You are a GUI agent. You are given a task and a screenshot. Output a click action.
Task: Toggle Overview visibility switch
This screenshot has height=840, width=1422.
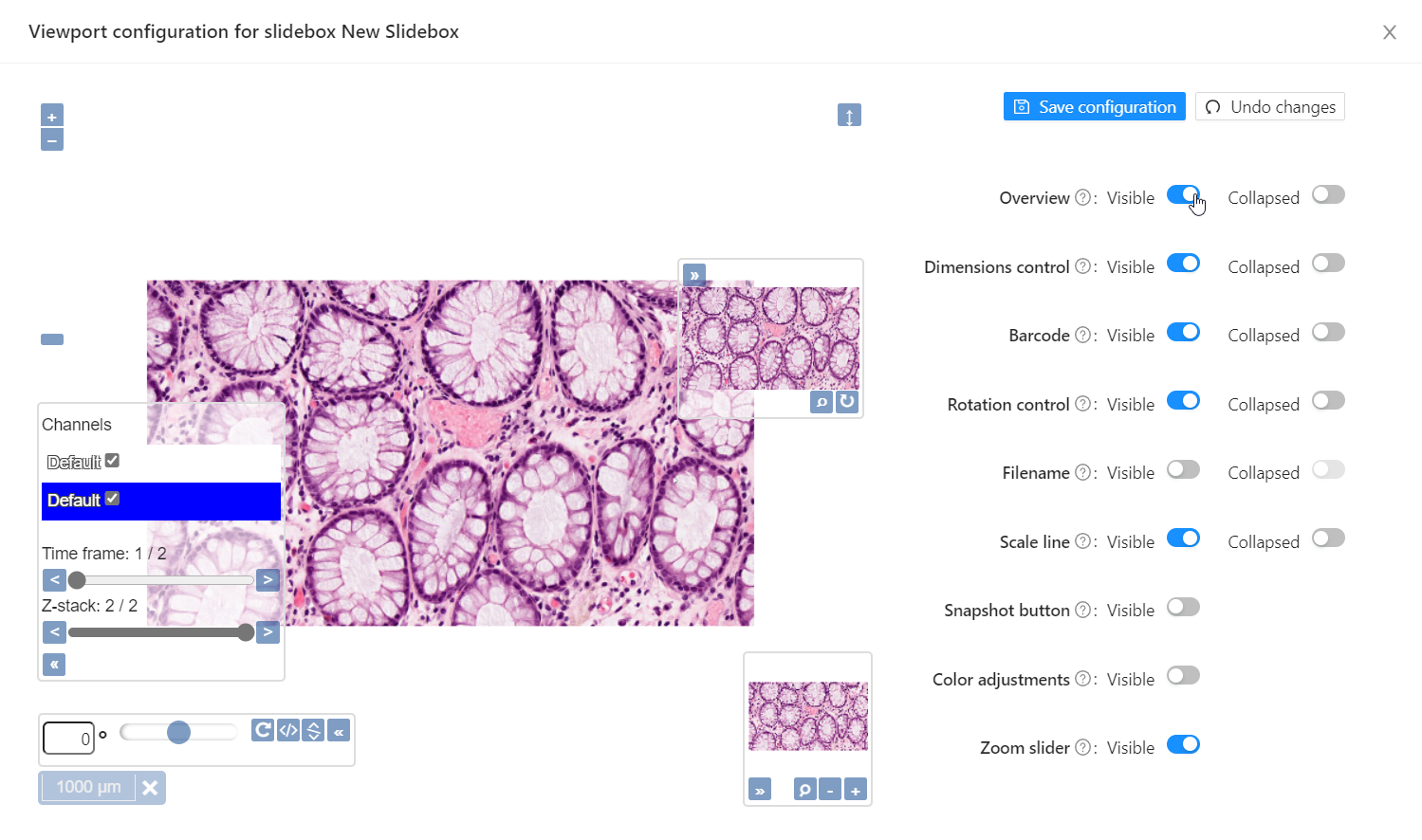pyautogui.click(x=1183, y=195)
